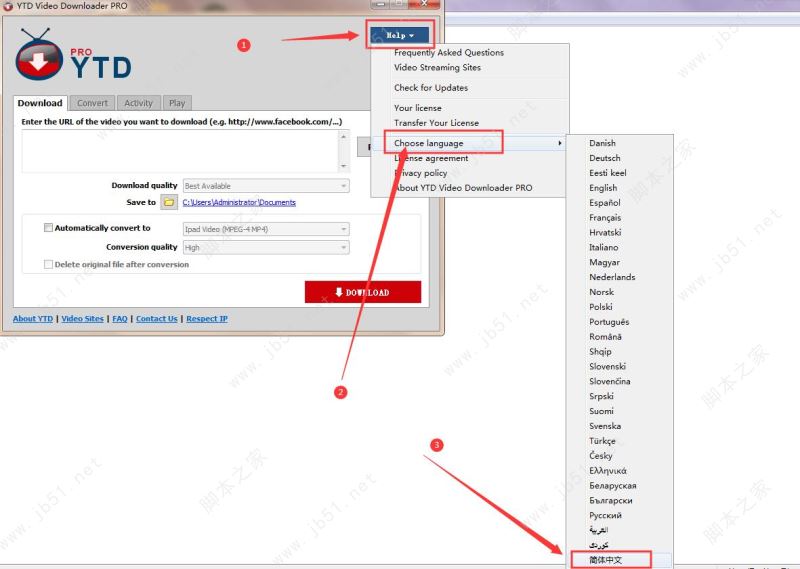
Task: Choose Polski language
Action: click(x=619, y=307)
